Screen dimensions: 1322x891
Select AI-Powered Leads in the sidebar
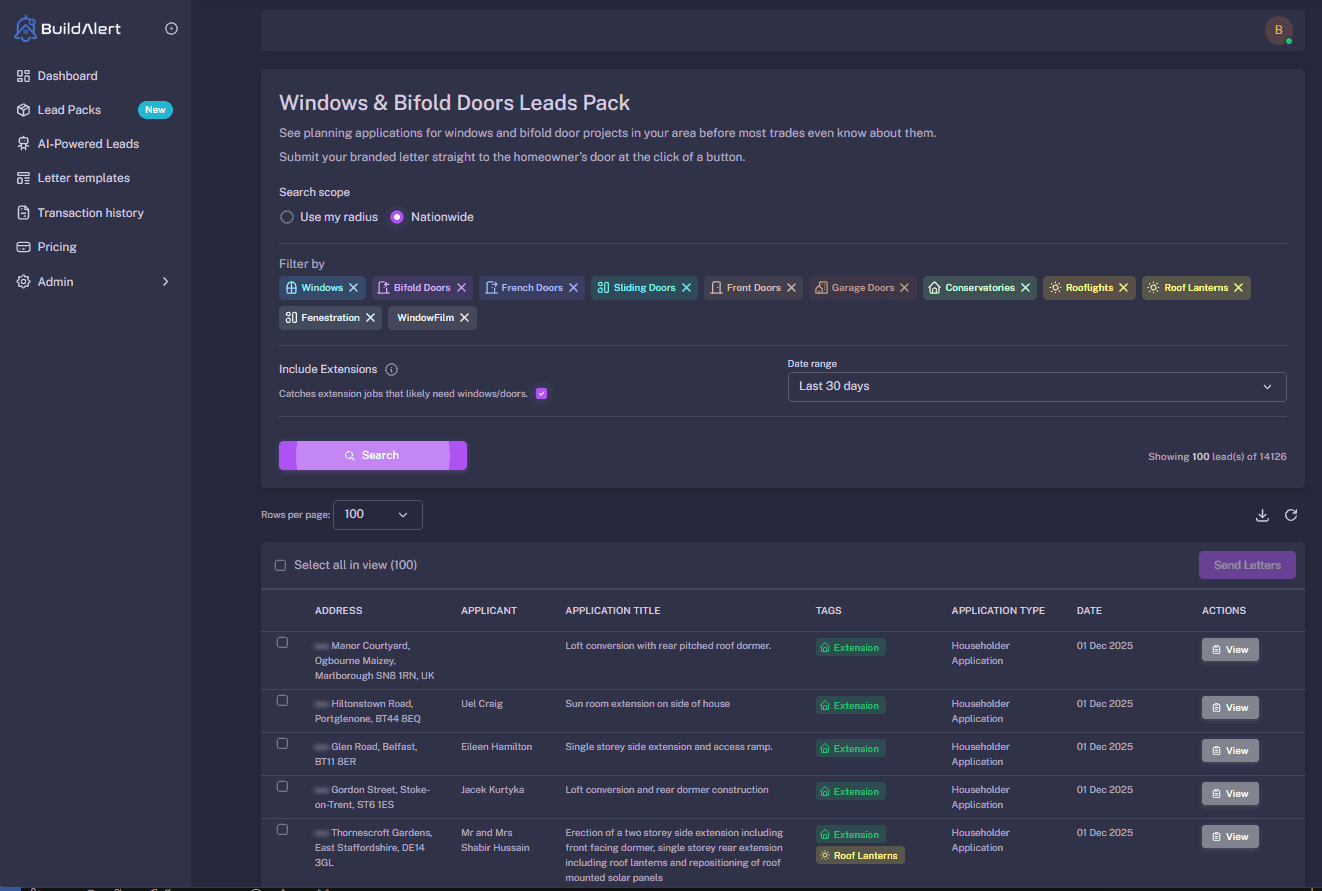(88, 143)
